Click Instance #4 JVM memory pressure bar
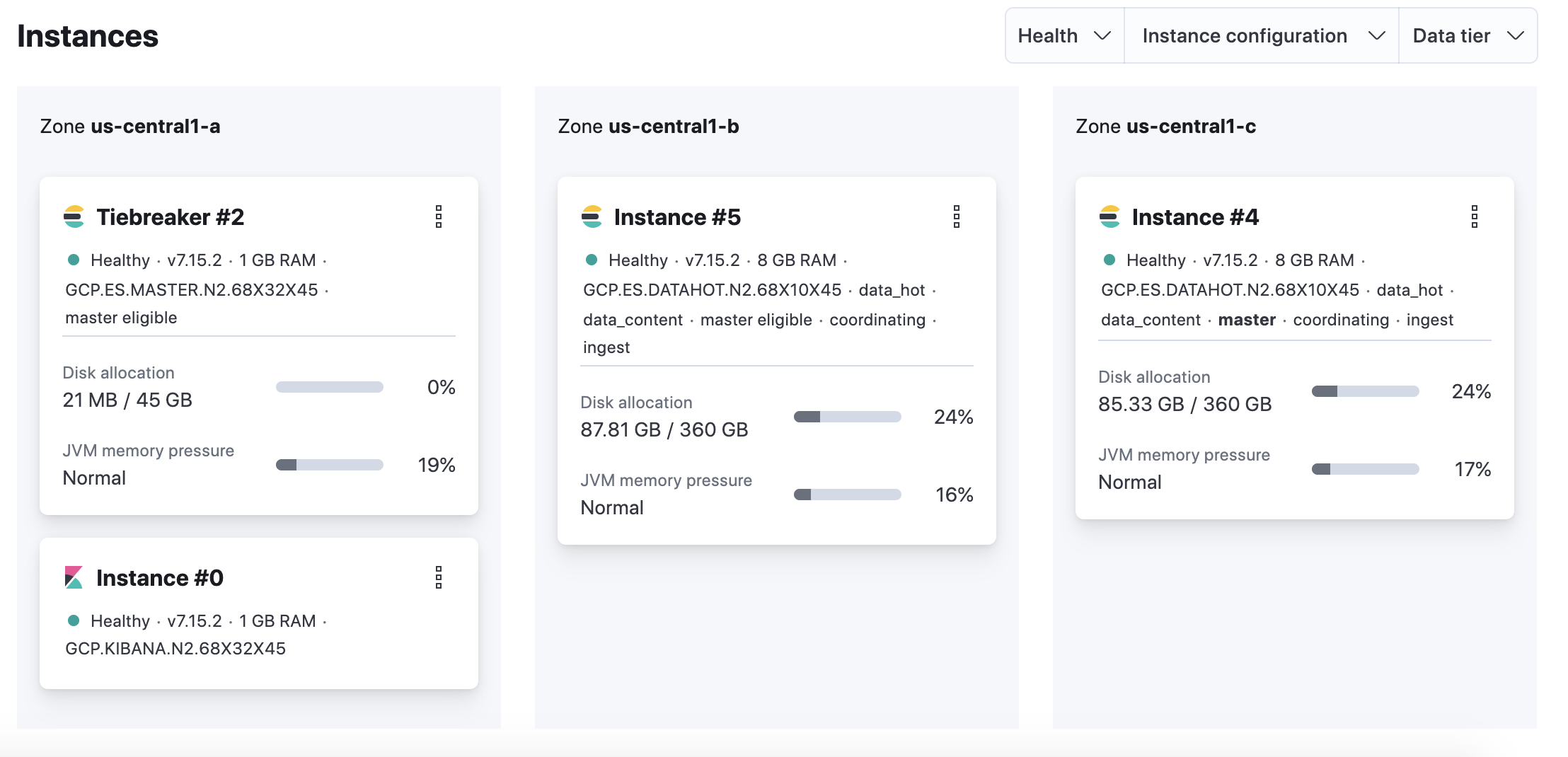 (x=1366, y=469)
